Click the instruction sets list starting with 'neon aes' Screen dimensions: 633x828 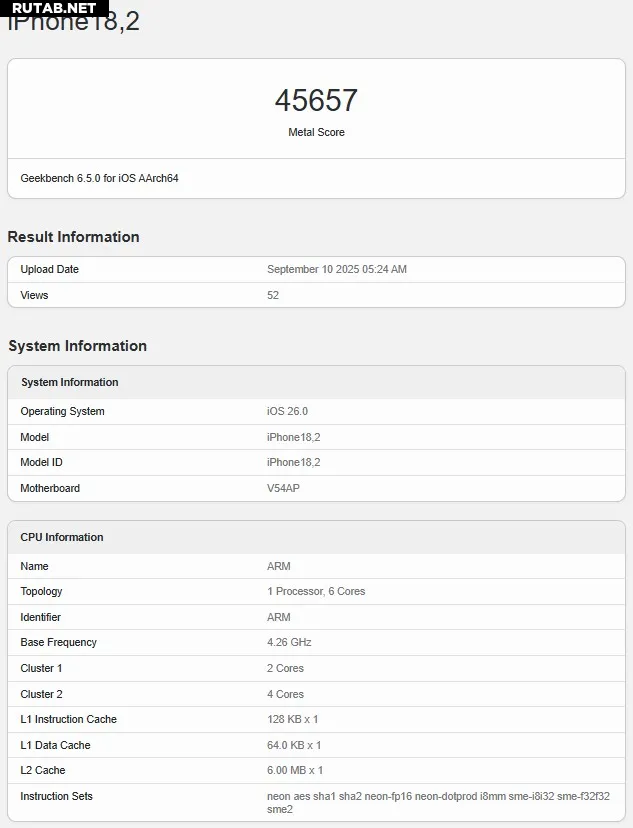pyautogui.click(x=438, y=803)
